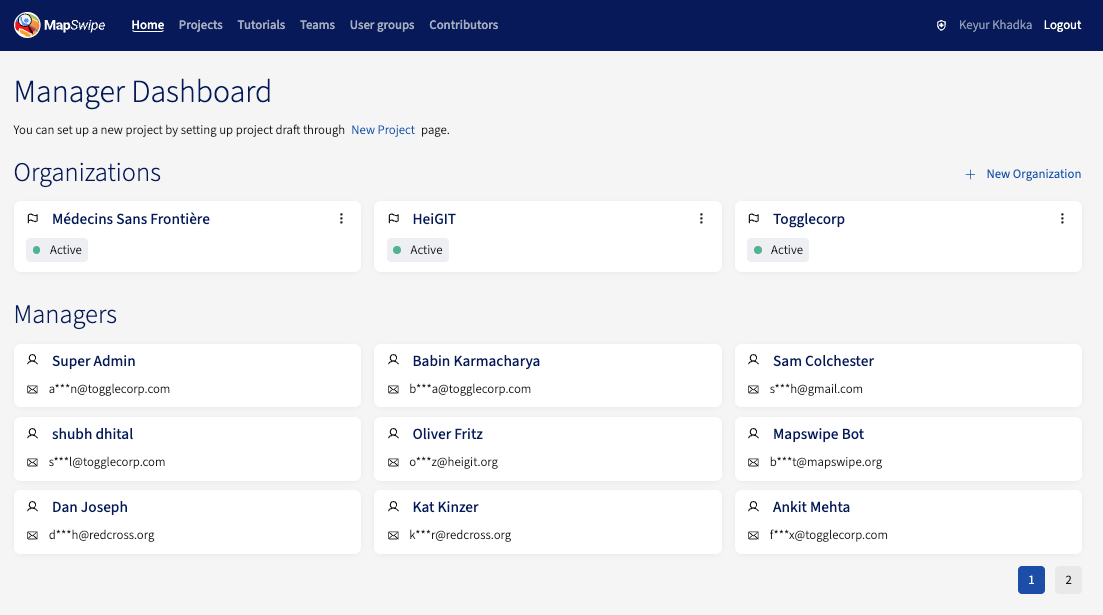Open the Tutorials navigation tab

(261, 25)
